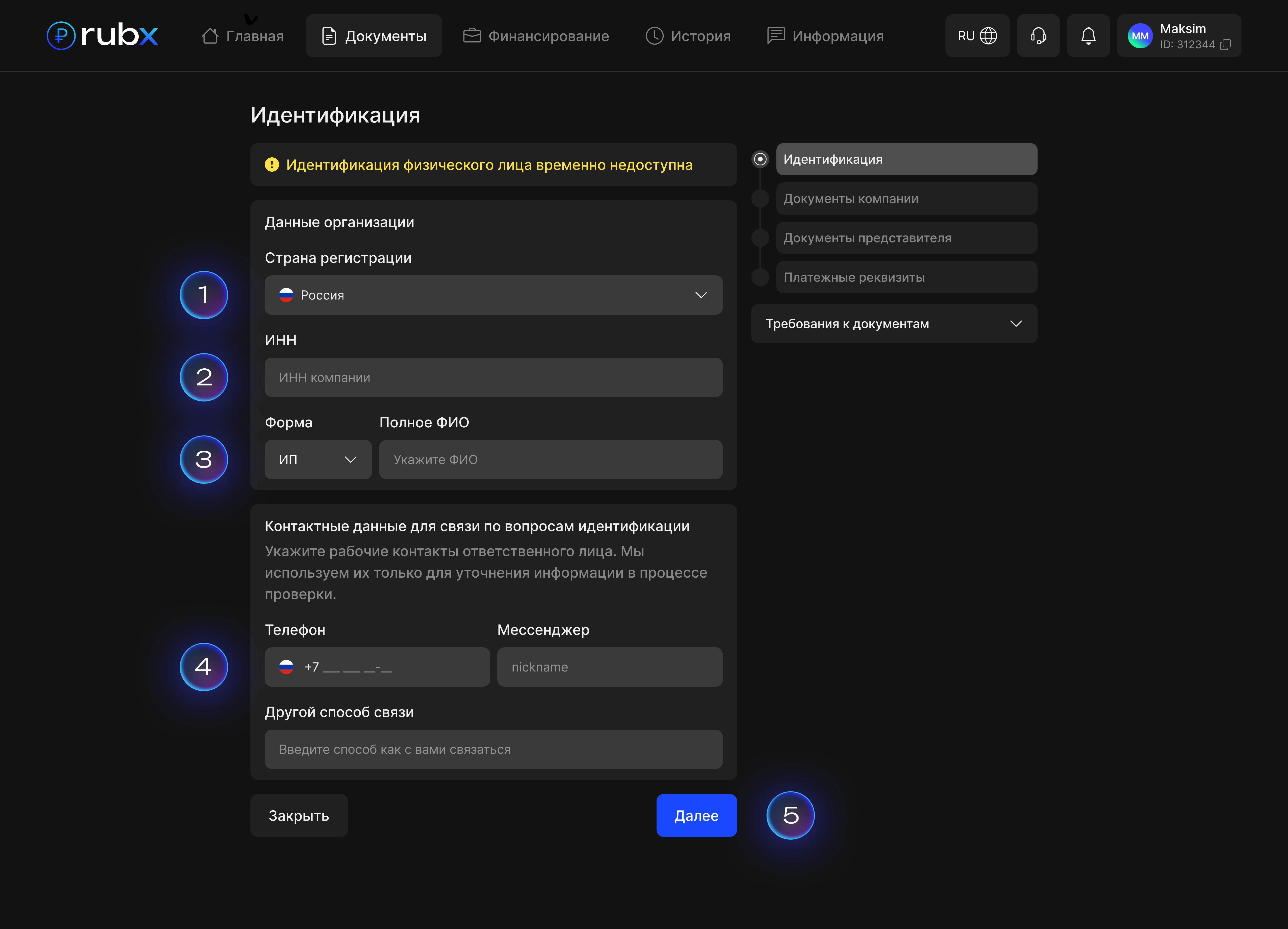Open the История tab
The image size is (1288, 929).
click(x=688, y=36)
